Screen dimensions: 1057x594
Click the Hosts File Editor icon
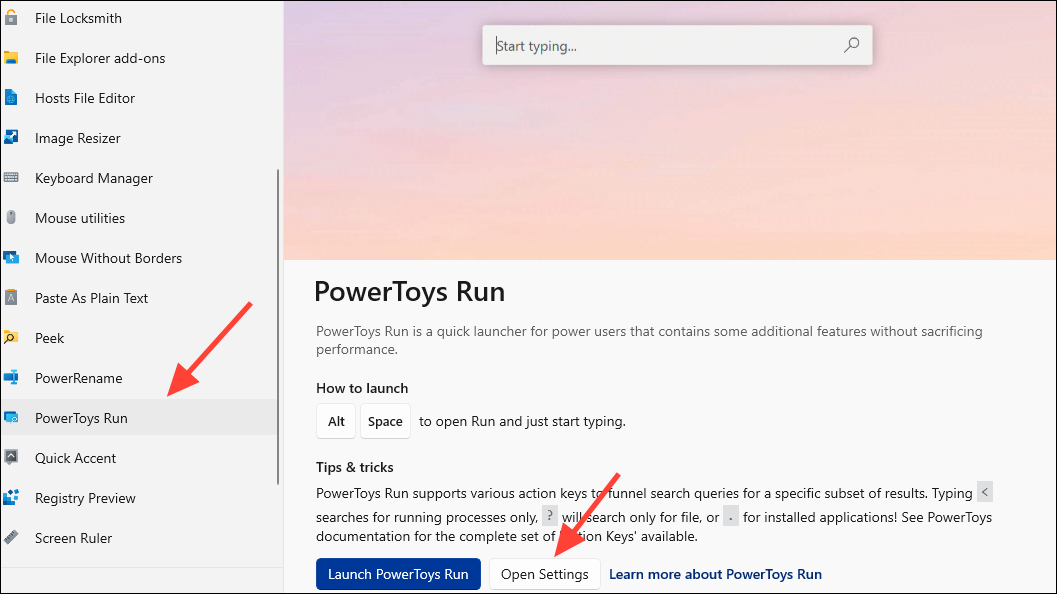click(x=11, y=98)
